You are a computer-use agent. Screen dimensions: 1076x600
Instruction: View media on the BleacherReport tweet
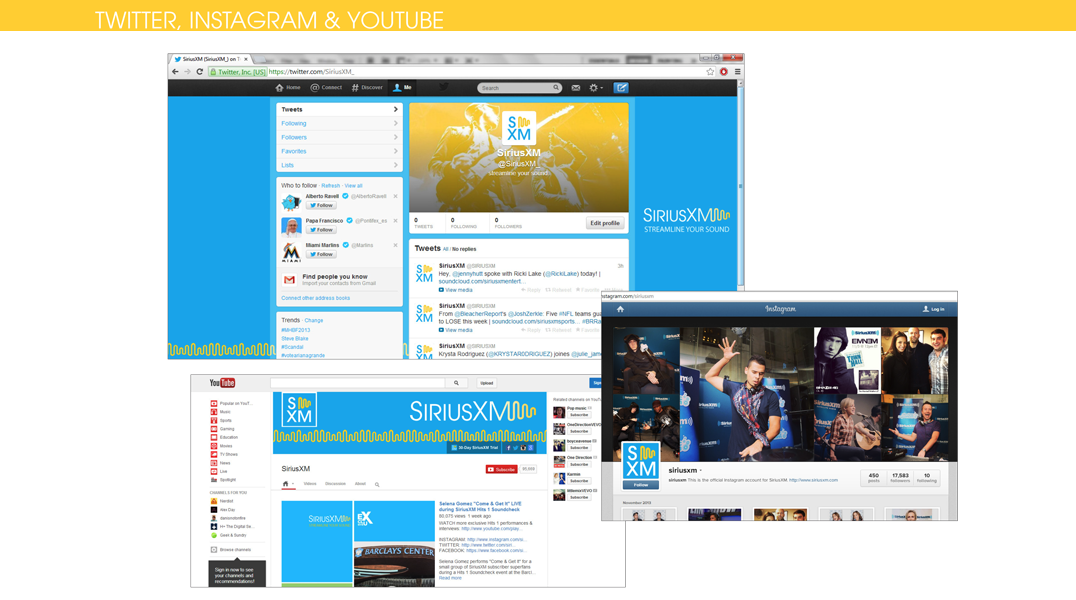pyautogui.click(x=456, y=330)
